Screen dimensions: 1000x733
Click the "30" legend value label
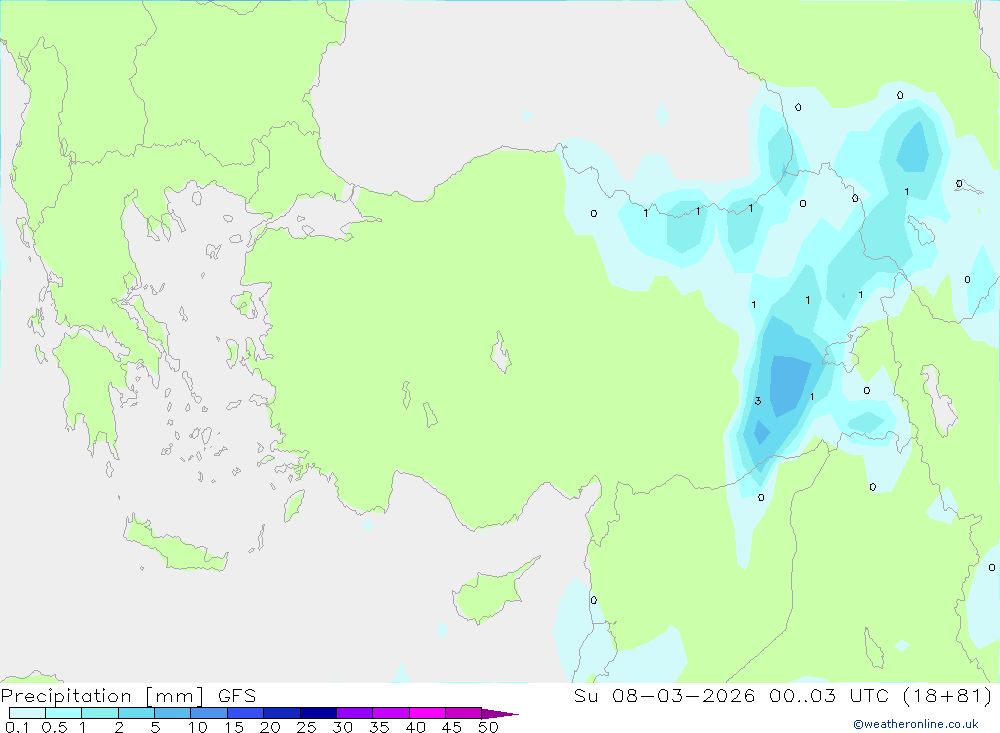pos(342,727)
